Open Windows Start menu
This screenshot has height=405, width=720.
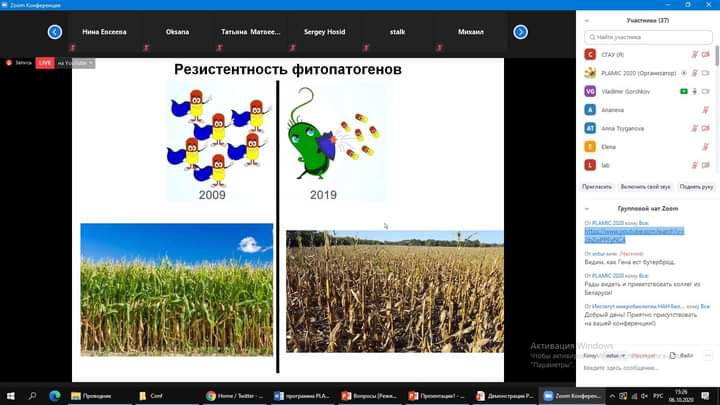pos(10,396)
